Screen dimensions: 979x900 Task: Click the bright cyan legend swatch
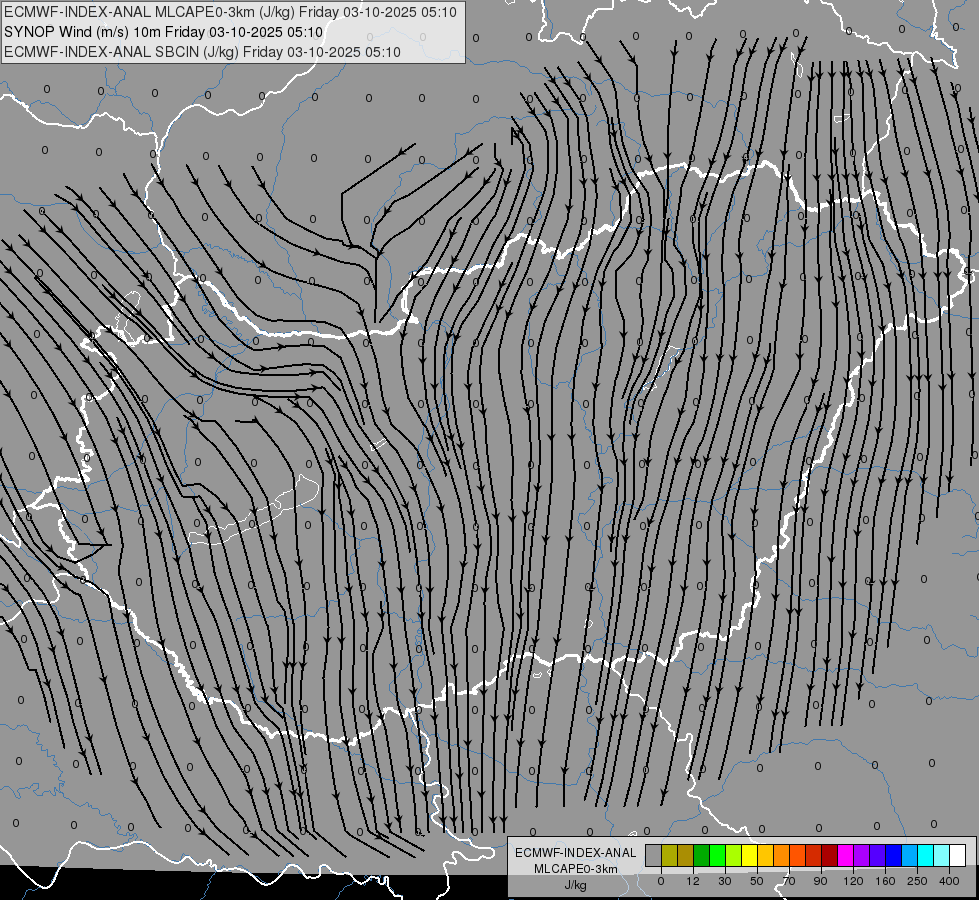926,855
